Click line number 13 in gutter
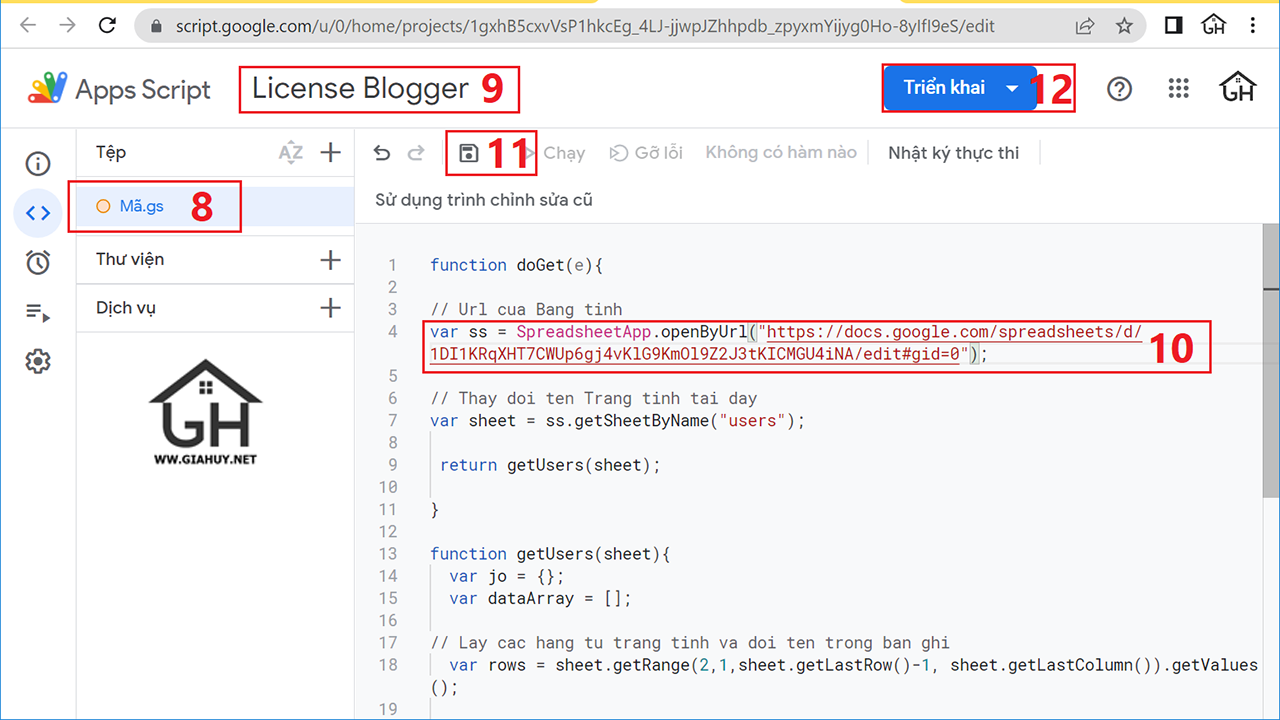Viewport: 1280px width, 720px height. 388,554
